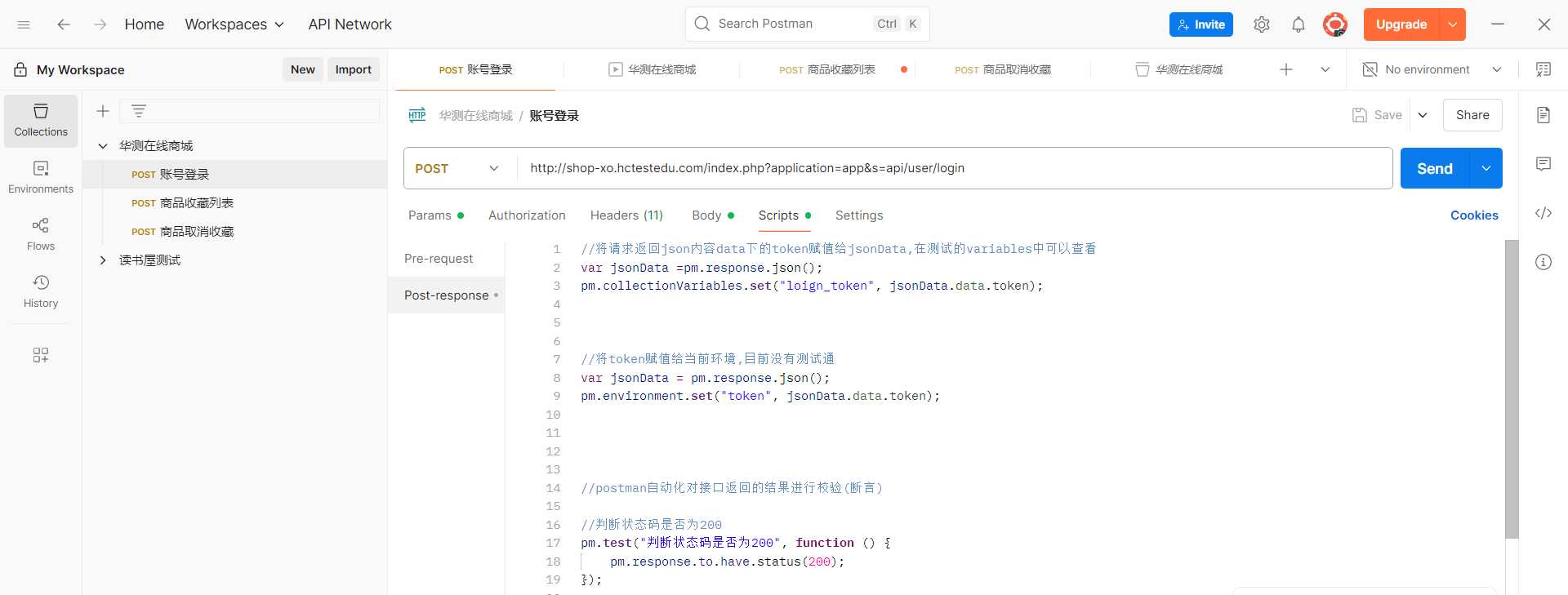Image resolution: width=1568 pixels, height=595 pixels.
Task: Open a new tab with plus icon
Action: tap(1286, 69)
